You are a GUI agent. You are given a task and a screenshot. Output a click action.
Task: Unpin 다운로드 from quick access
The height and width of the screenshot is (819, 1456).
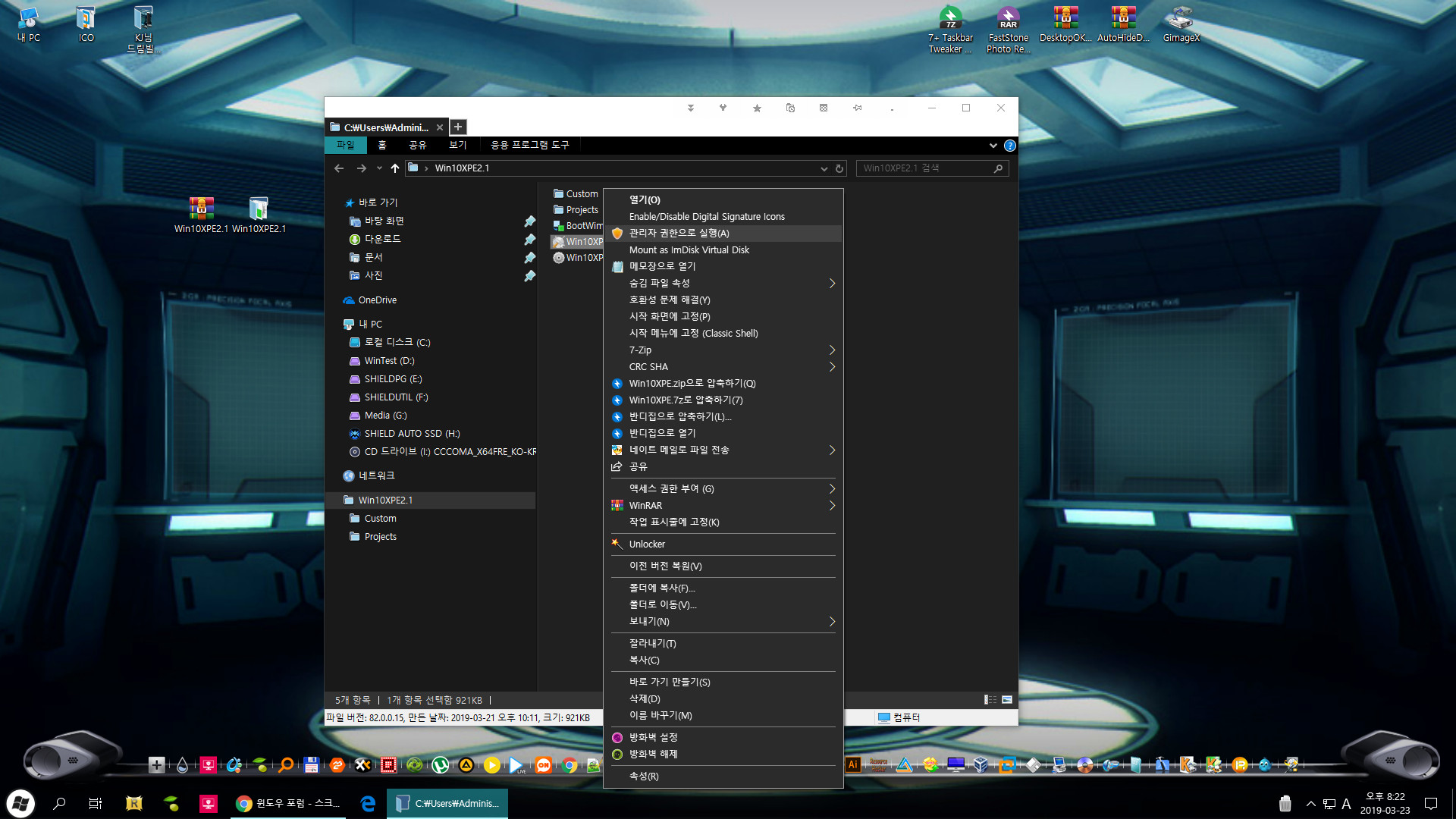pos(529,240)
